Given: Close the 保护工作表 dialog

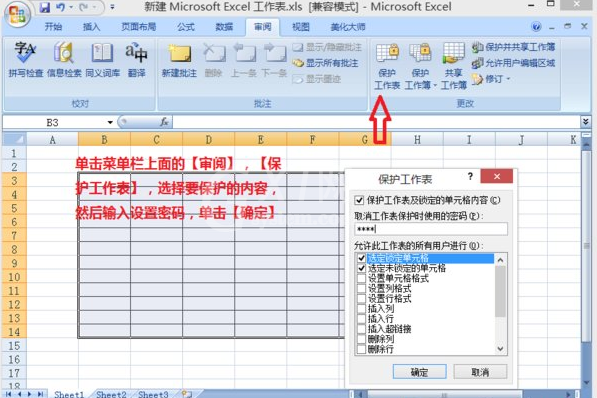Looking at the screenshot, I should click(x=496, y=176).
